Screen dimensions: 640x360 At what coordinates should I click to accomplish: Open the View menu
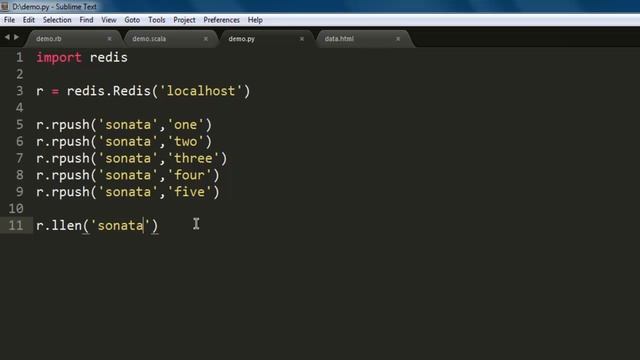[x=109, y=20]
